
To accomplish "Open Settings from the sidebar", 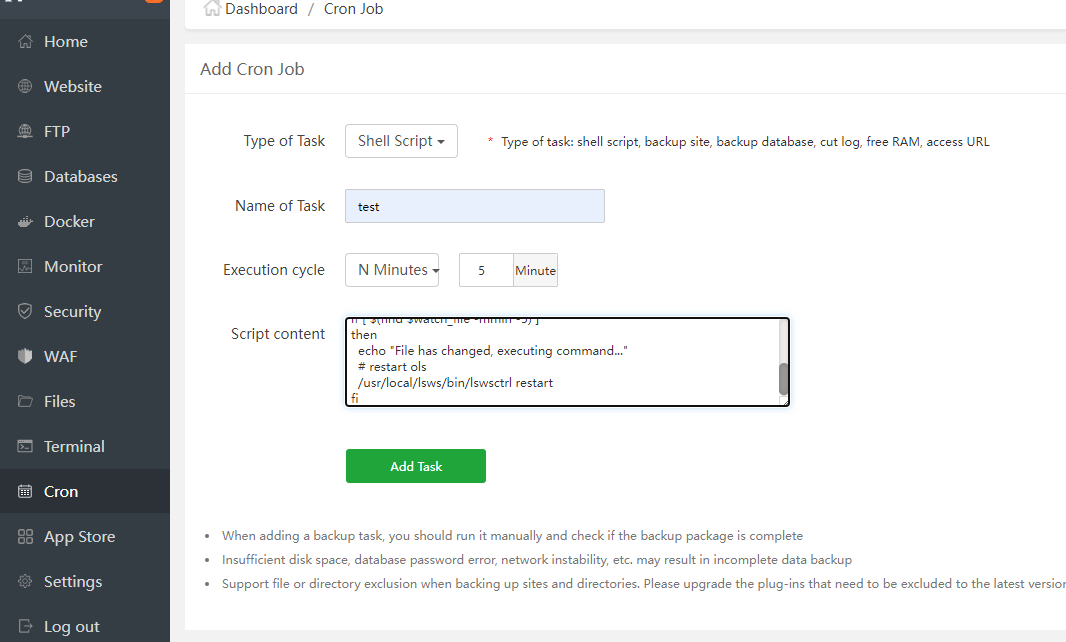I will coord(72,582).
